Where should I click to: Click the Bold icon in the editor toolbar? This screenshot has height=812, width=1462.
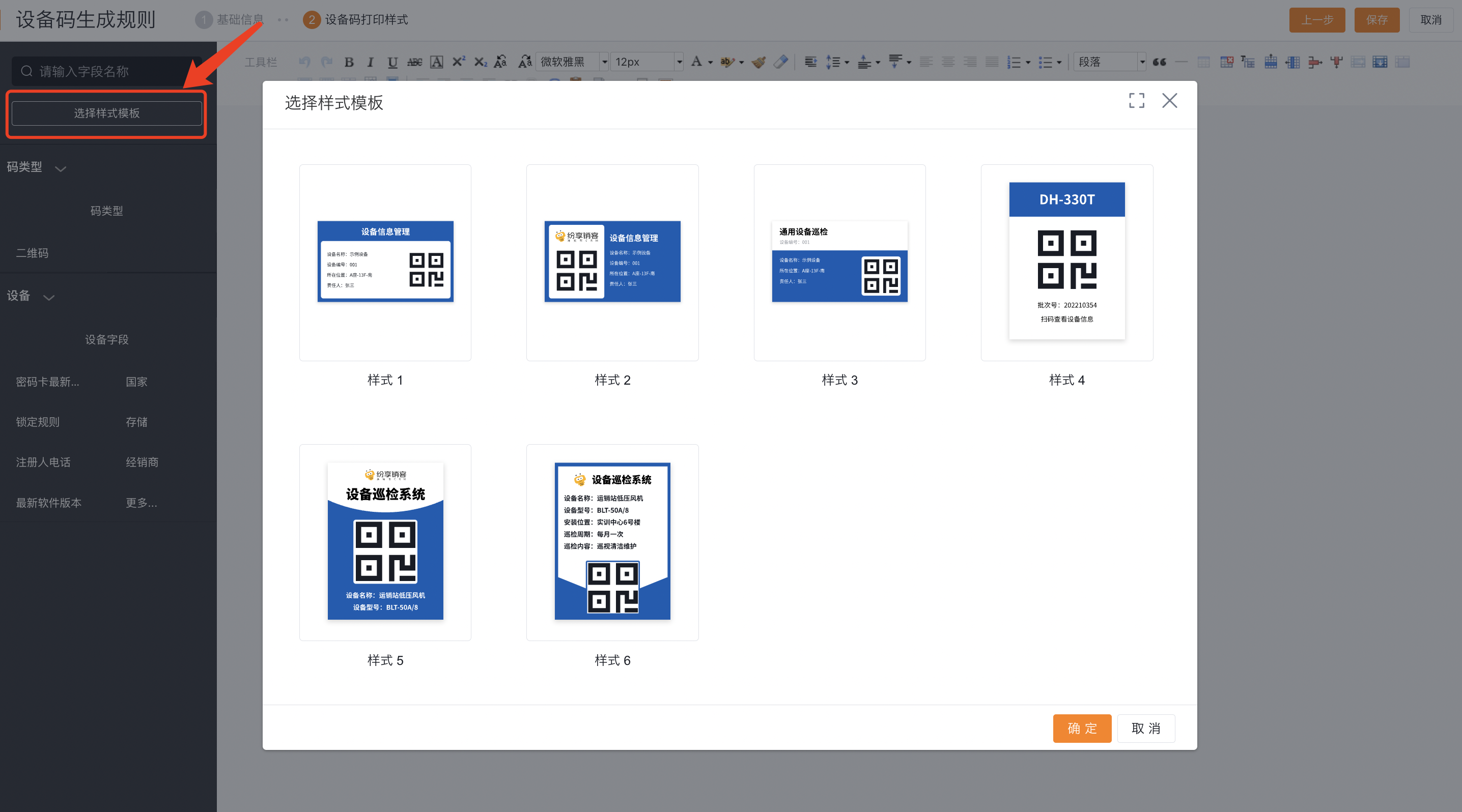pos(349,62)
